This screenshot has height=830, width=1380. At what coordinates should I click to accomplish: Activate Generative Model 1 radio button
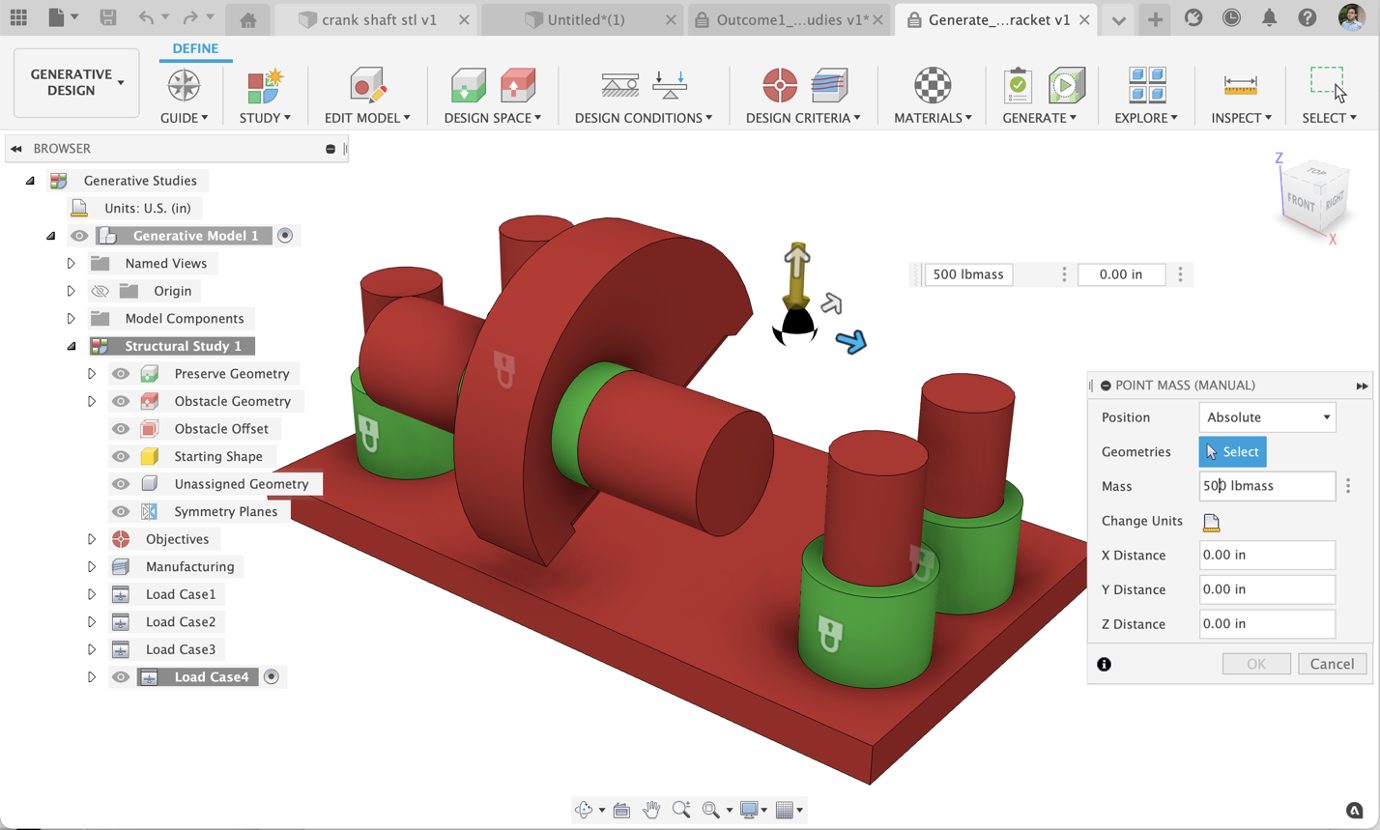coord(285,236)
